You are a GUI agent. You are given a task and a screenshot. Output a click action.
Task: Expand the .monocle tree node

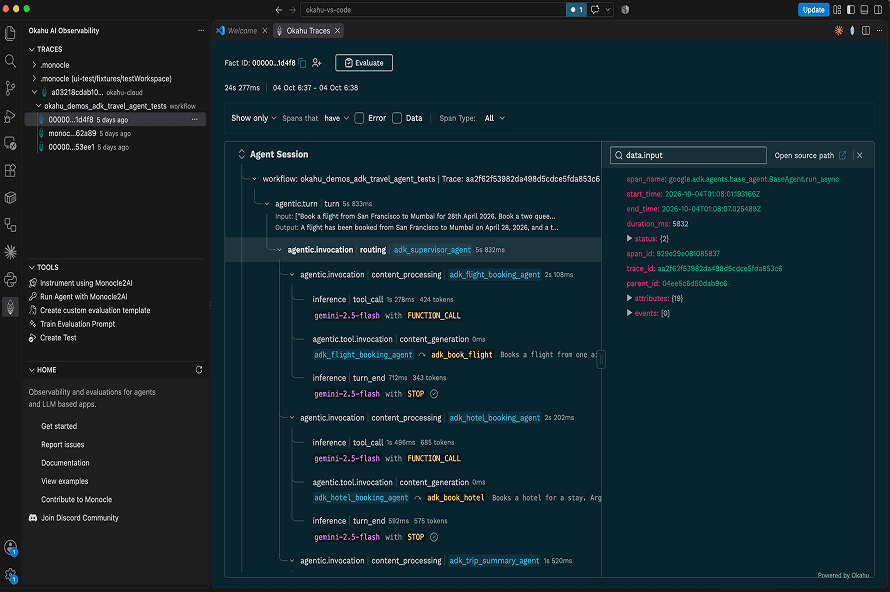[35, 65]
